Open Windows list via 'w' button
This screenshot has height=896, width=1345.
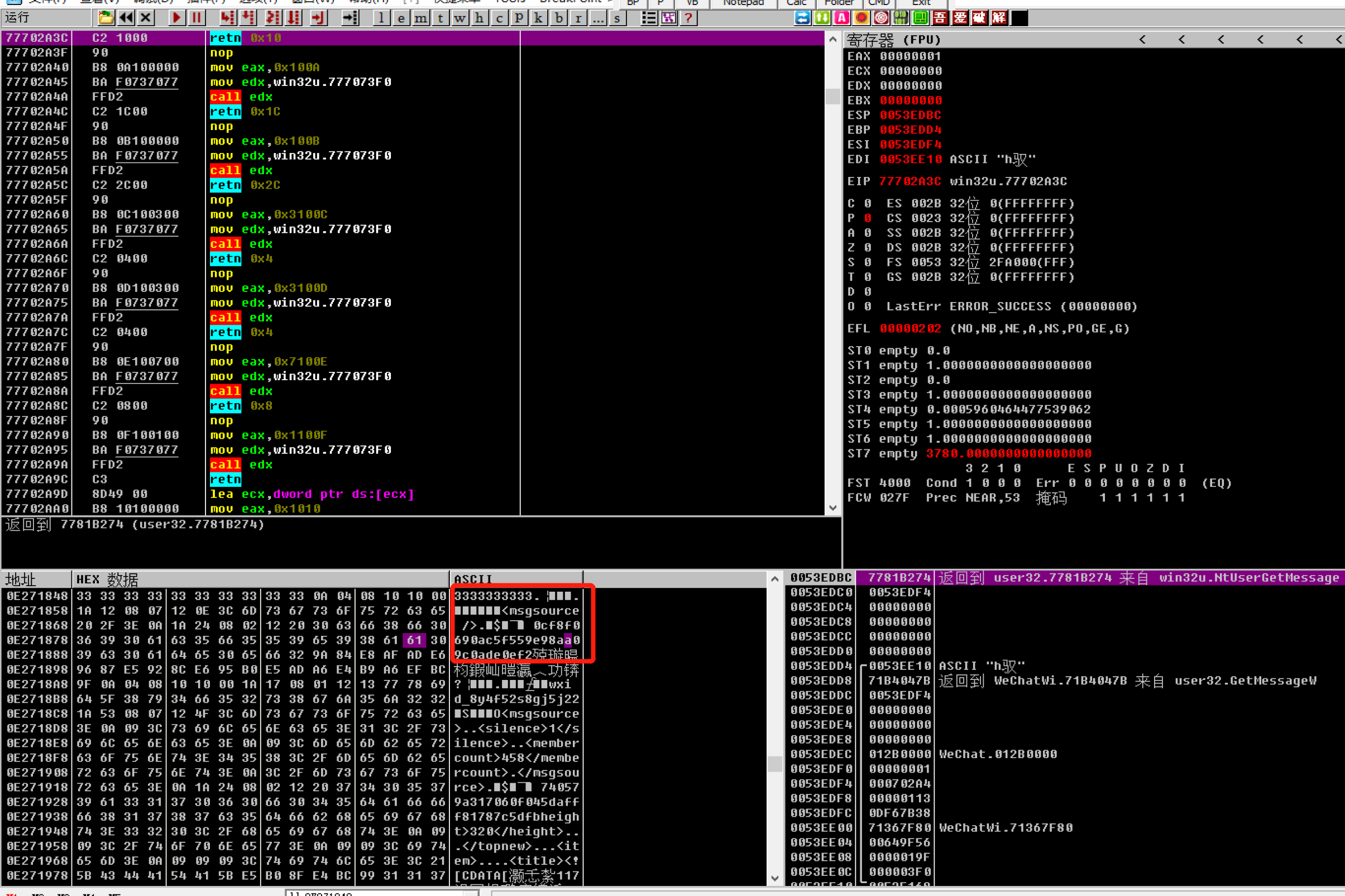(x=460, y=18)
